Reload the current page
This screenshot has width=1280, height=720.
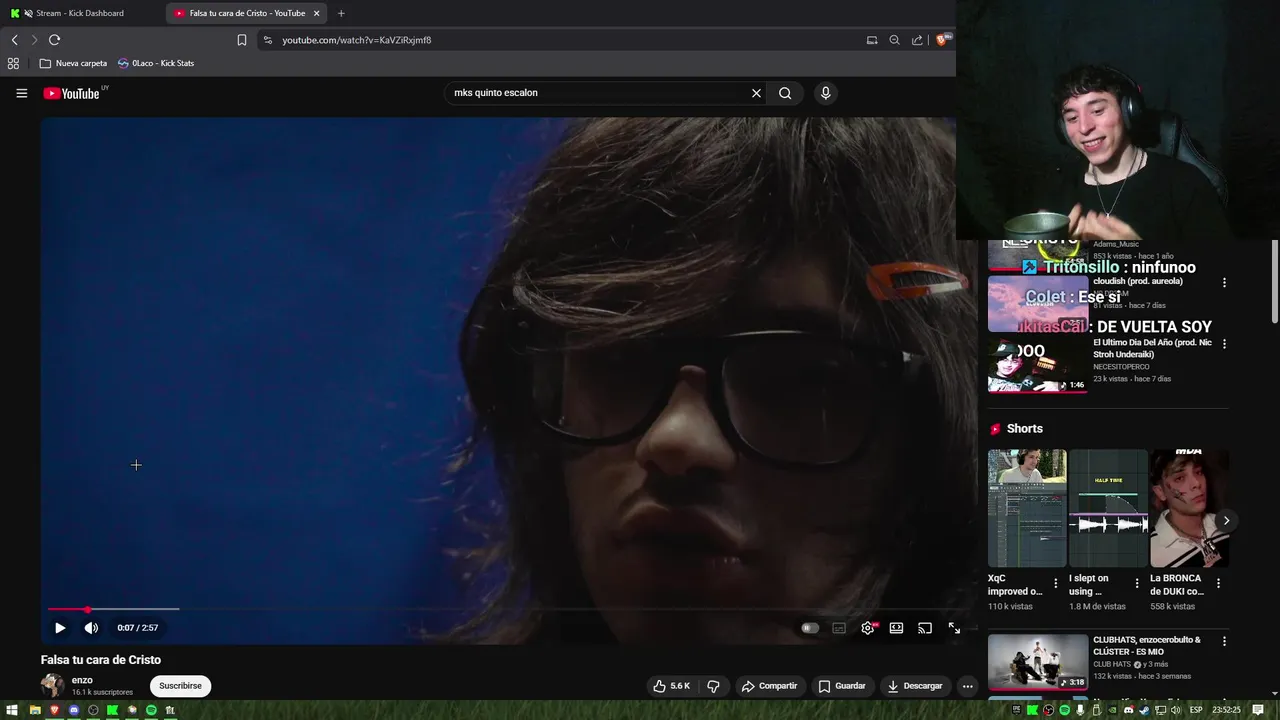54,40
